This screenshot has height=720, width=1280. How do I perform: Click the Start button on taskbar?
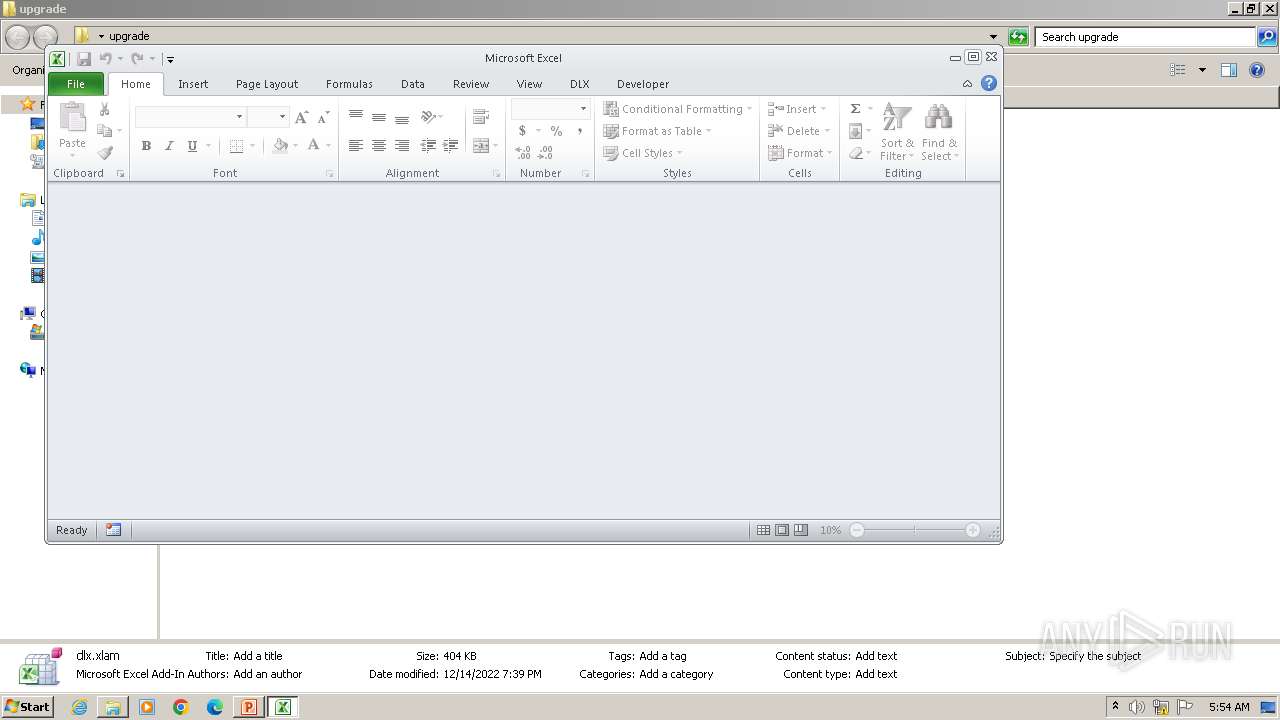coord(27,707)
